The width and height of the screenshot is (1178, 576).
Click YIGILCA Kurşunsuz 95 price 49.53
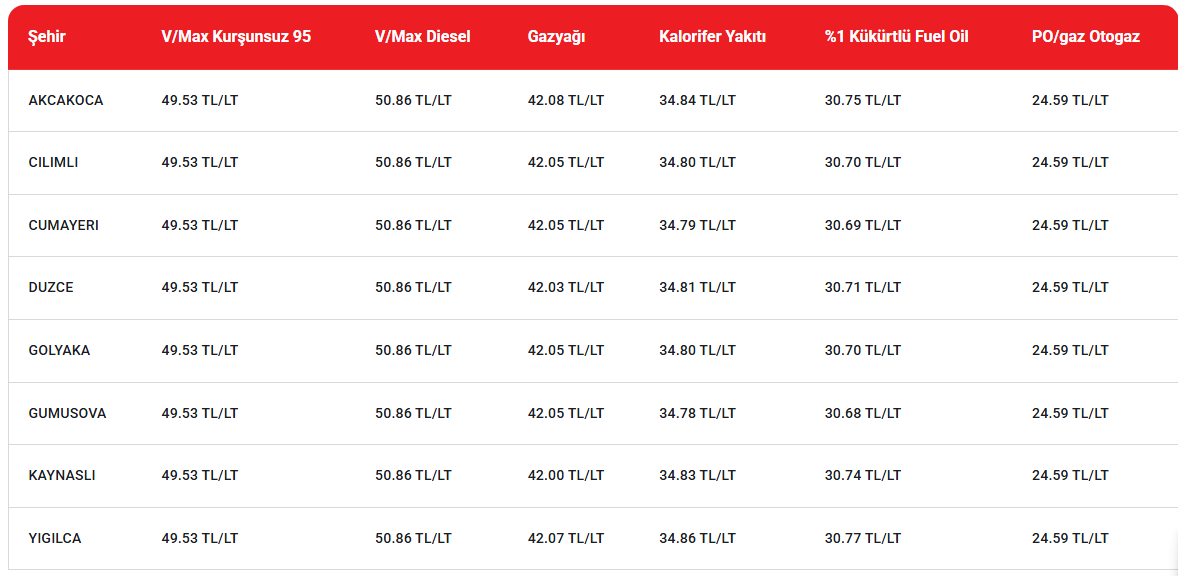pos(199,539)
